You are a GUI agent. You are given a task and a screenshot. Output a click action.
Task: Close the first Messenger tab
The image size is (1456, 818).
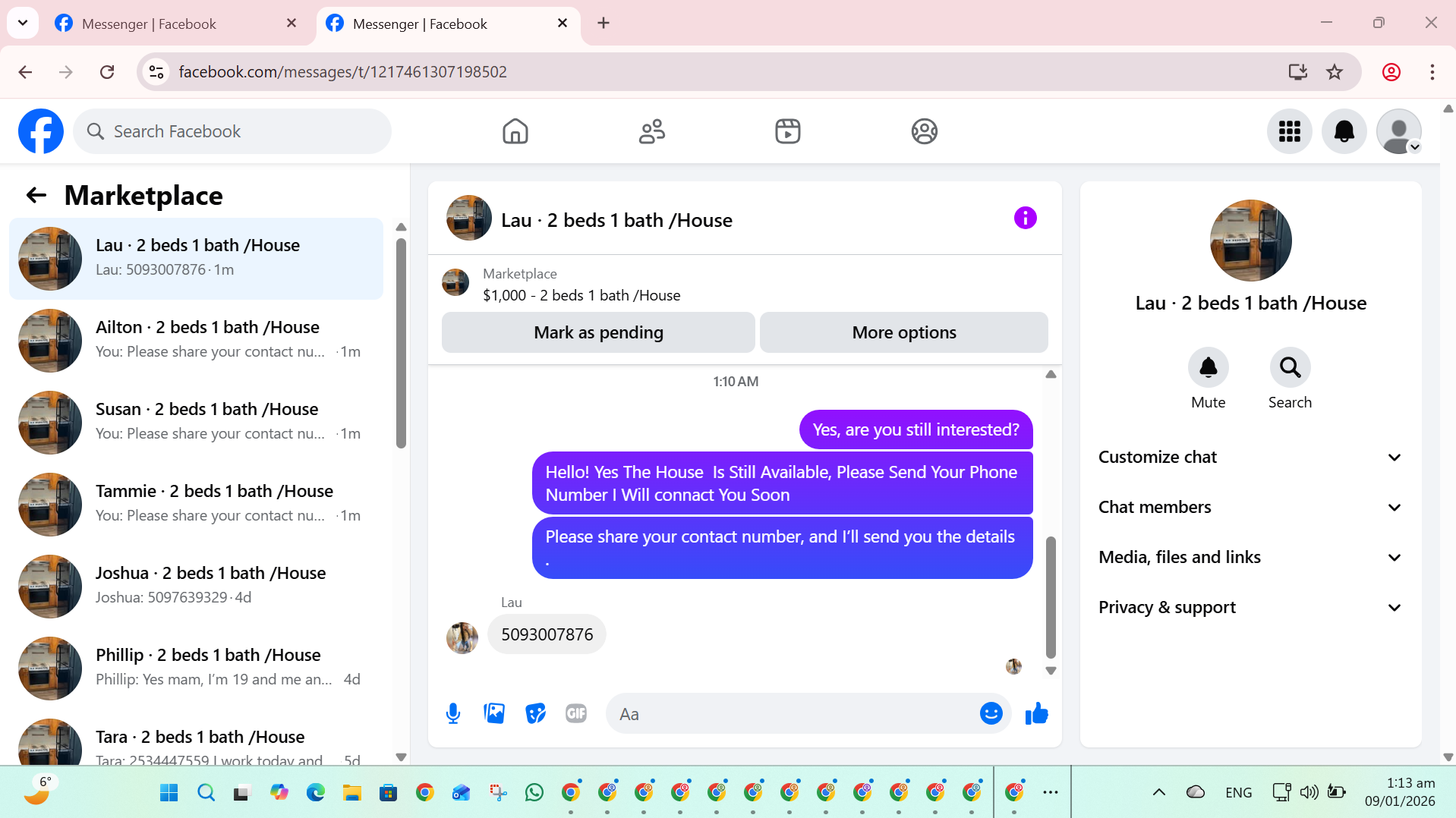point(292,24)
